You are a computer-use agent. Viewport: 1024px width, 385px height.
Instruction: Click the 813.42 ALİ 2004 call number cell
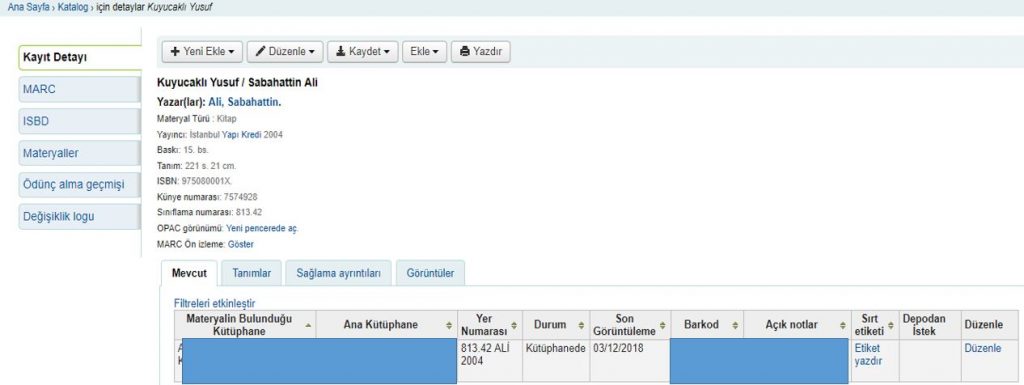pyautogui.click(x=490, y=360)
